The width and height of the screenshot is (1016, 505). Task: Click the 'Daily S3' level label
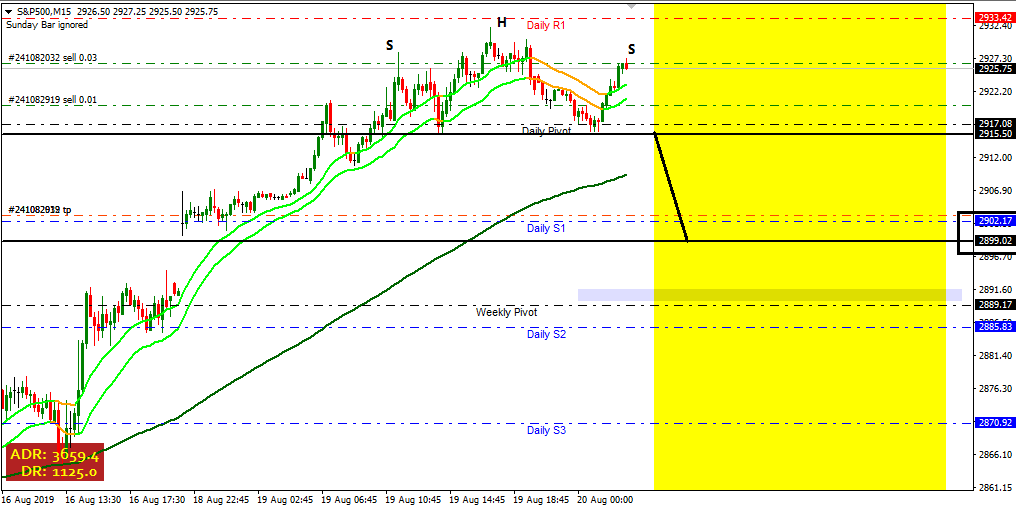[546, 430]
